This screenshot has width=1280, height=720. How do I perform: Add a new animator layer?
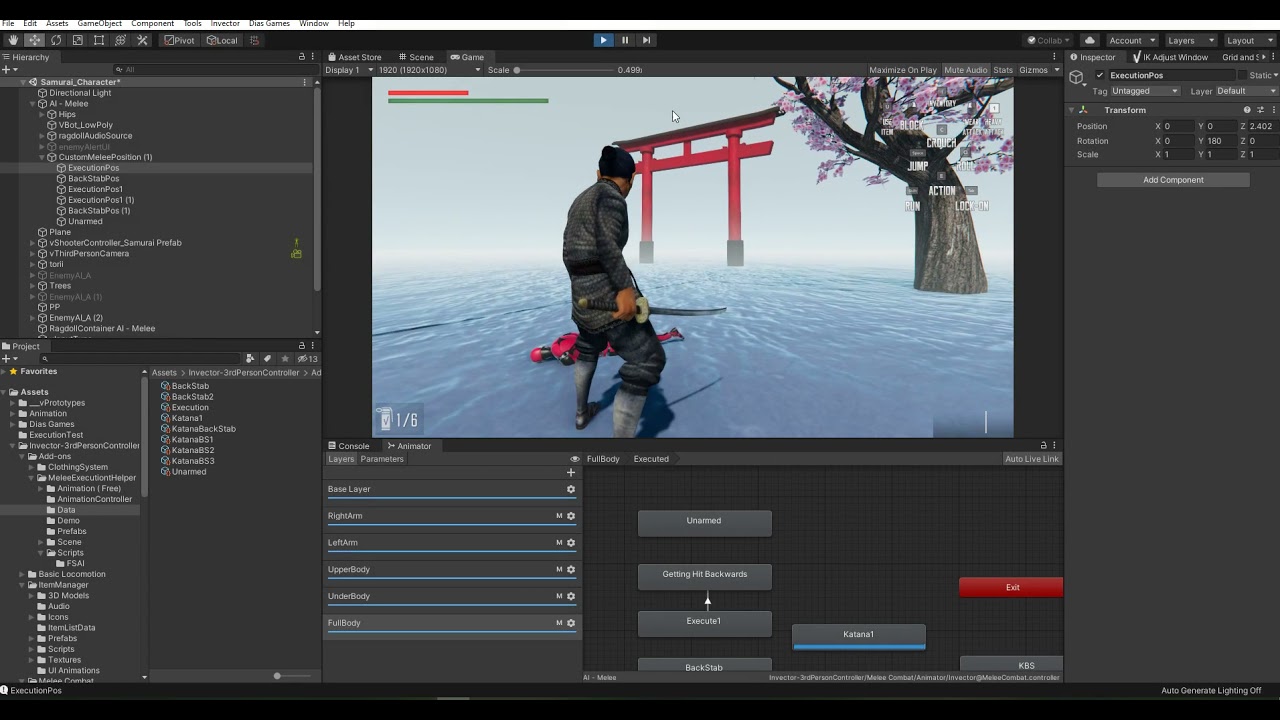[x=571, y=473]
